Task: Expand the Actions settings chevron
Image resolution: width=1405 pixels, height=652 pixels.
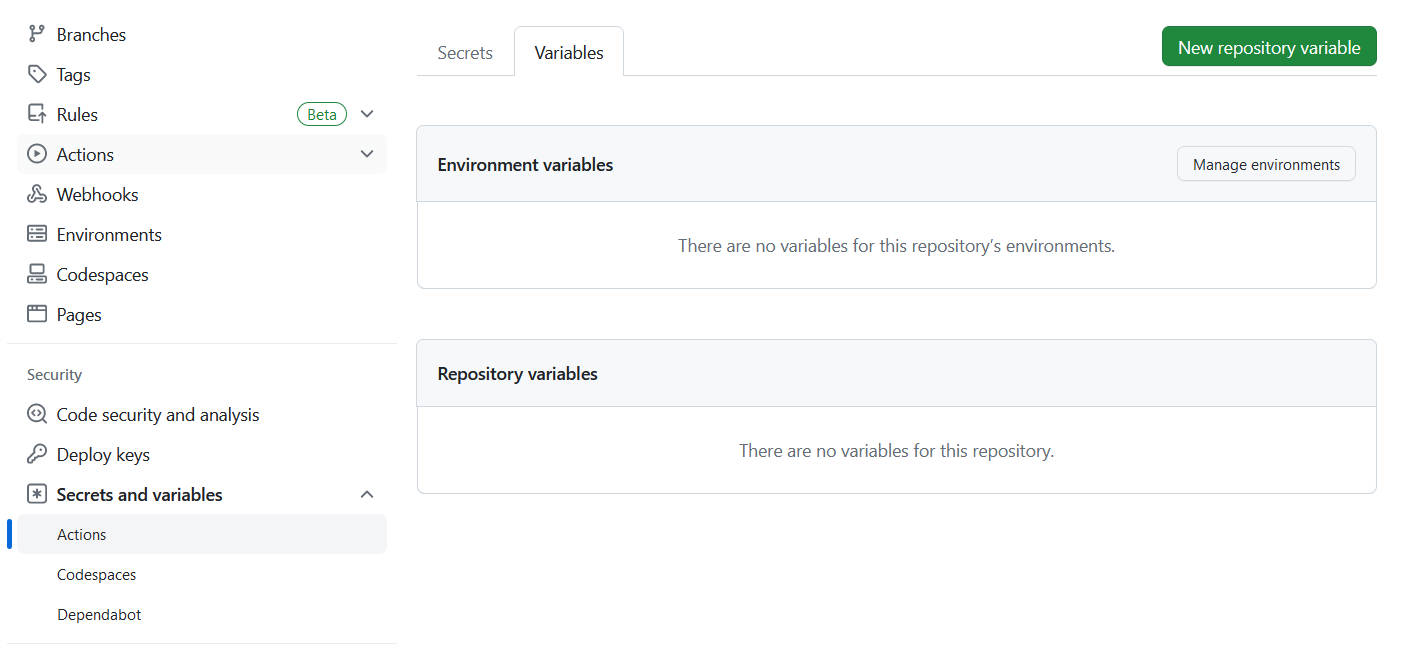Action: pos(367,154)
